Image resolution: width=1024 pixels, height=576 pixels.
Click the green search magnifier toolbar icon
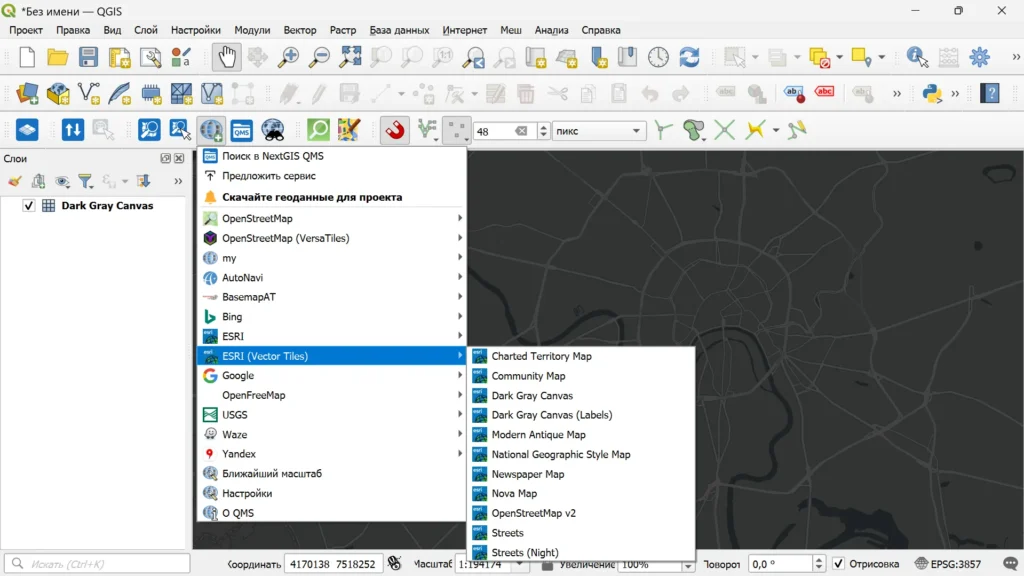tap(318, 130)
